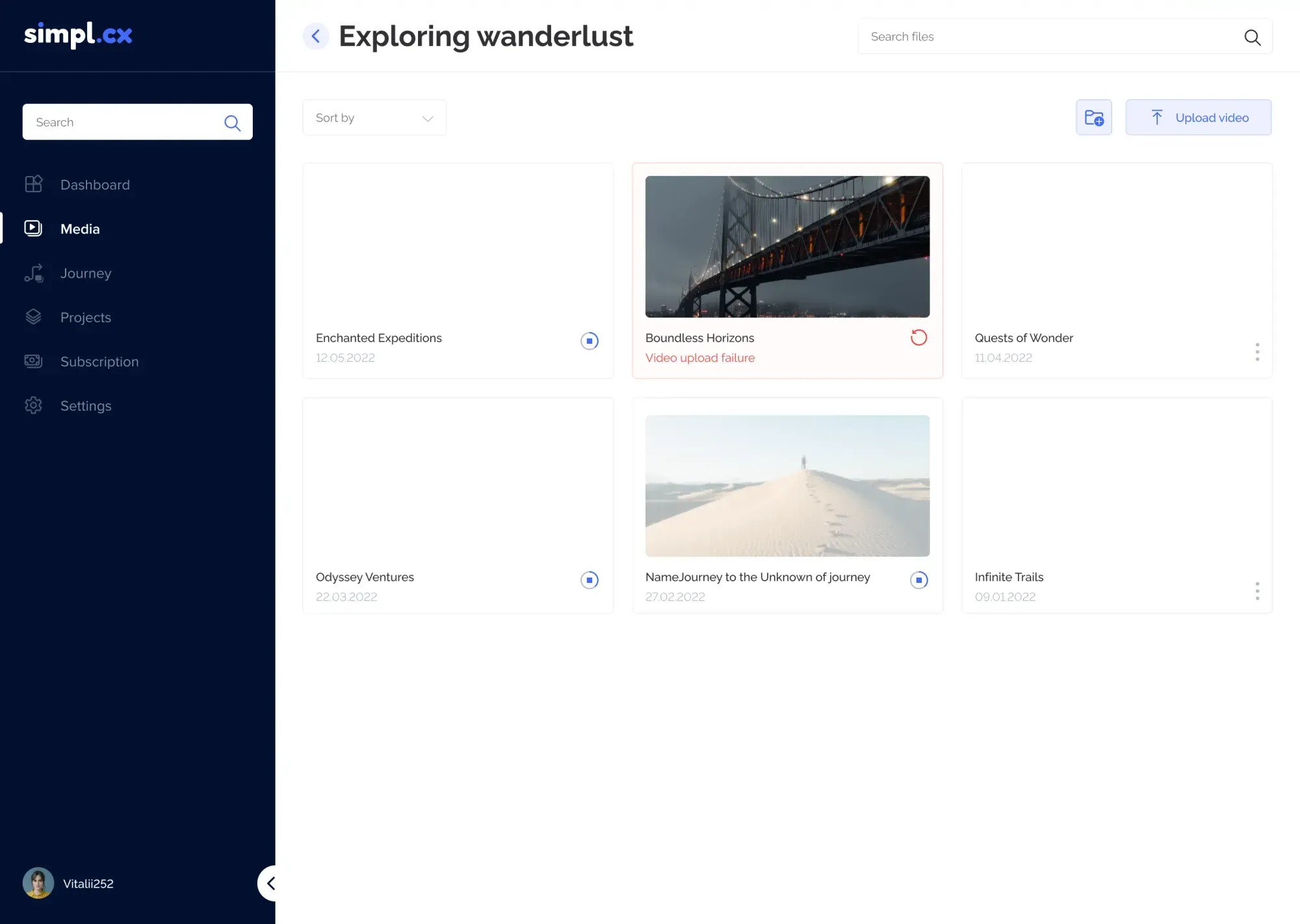Open the Vitalii252 profile avatar
The height and width of the screenshot is (924, 1300).
(38, 882)
